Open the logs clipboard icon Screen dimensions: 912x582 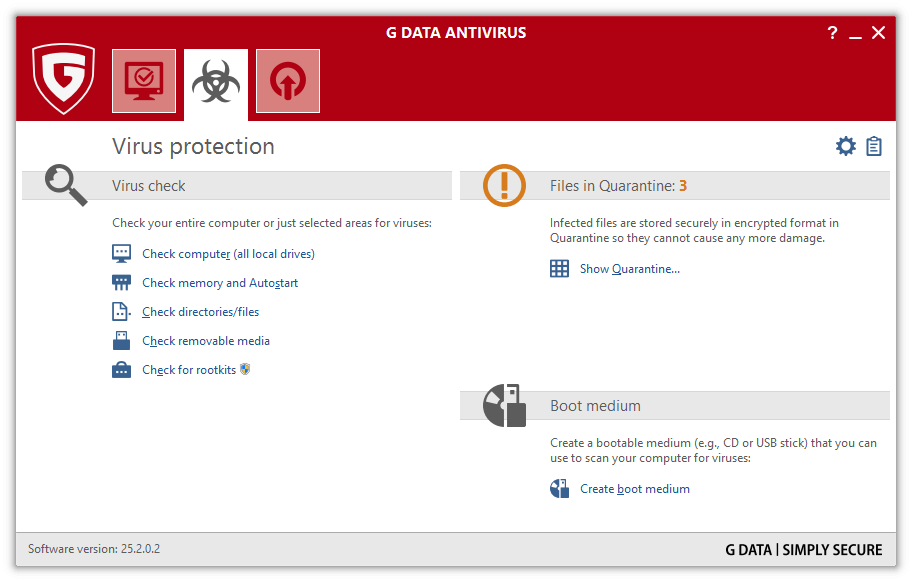click(874, 146)
